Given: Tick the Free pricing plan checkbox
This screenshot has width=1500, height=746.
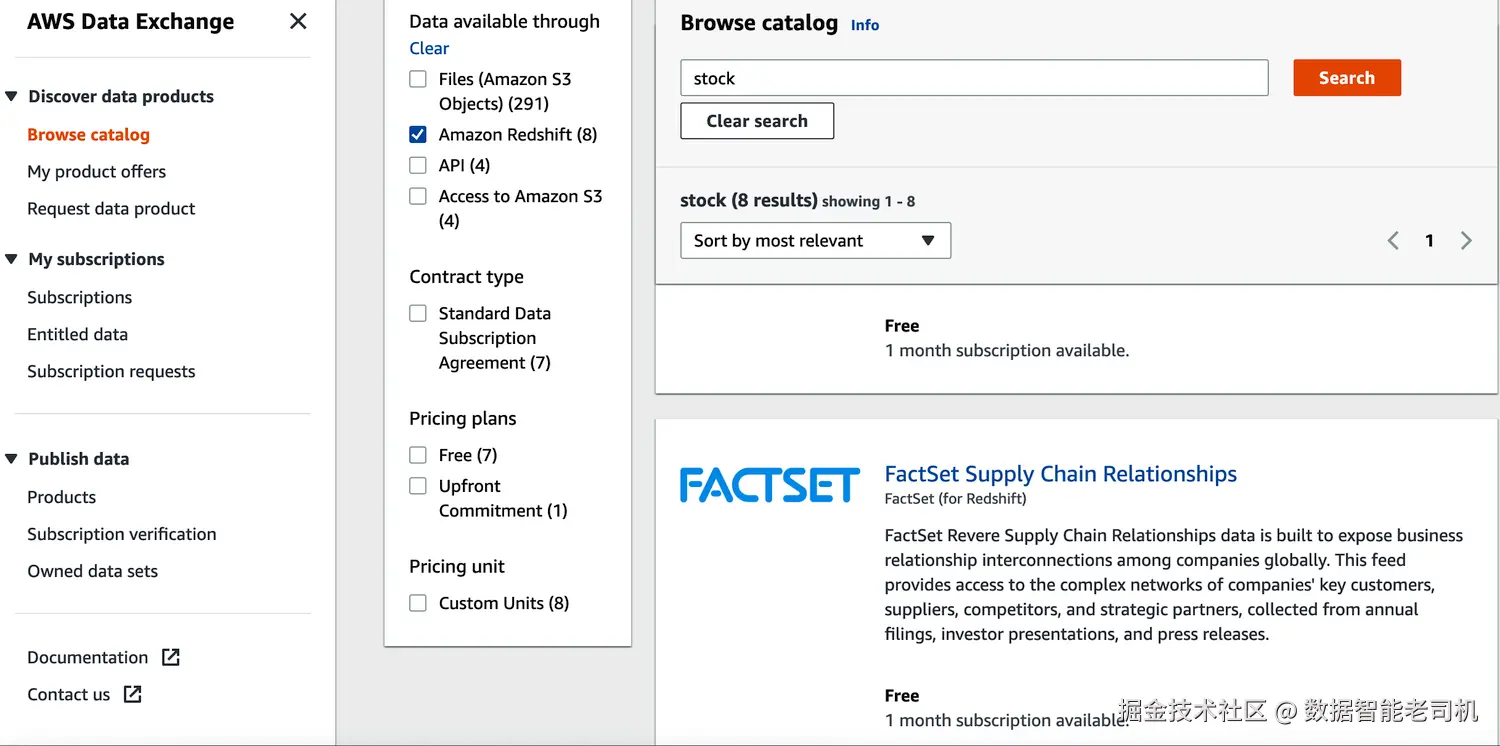Looking at the screenshot, I should [x=418, y=455].
